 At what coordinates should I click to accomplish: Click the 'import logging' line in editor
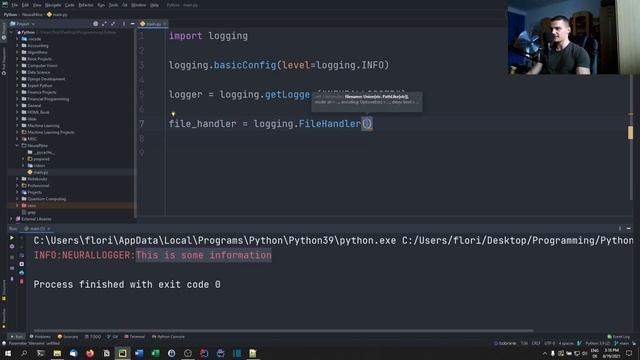pyautogui.click(x=208, y=36)
